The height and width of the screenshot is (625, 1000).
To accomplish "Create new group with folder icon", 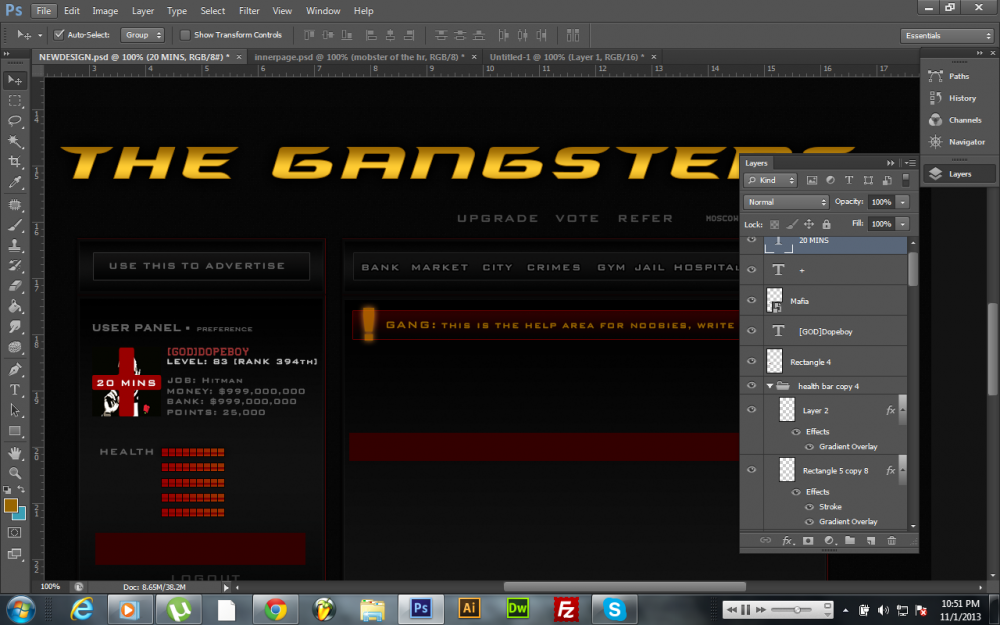I will click(849, 541).
